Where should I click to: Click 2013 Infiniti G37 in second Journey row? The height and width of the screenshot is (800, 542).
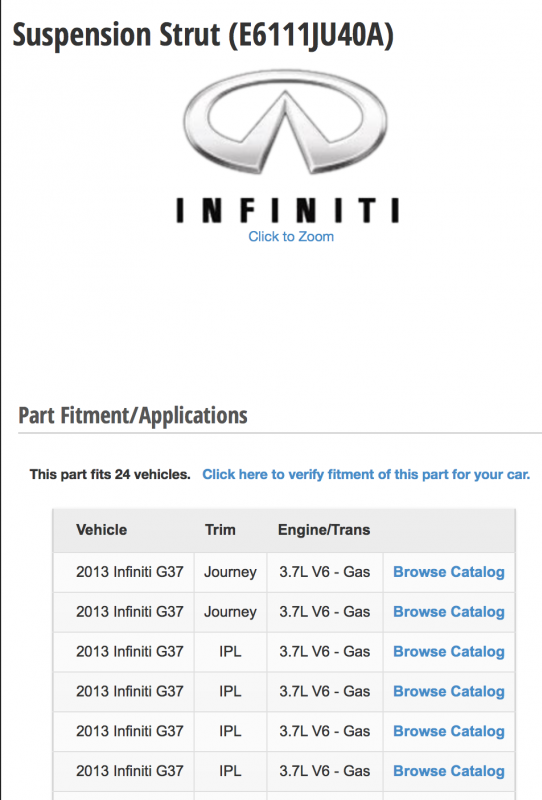130,612
